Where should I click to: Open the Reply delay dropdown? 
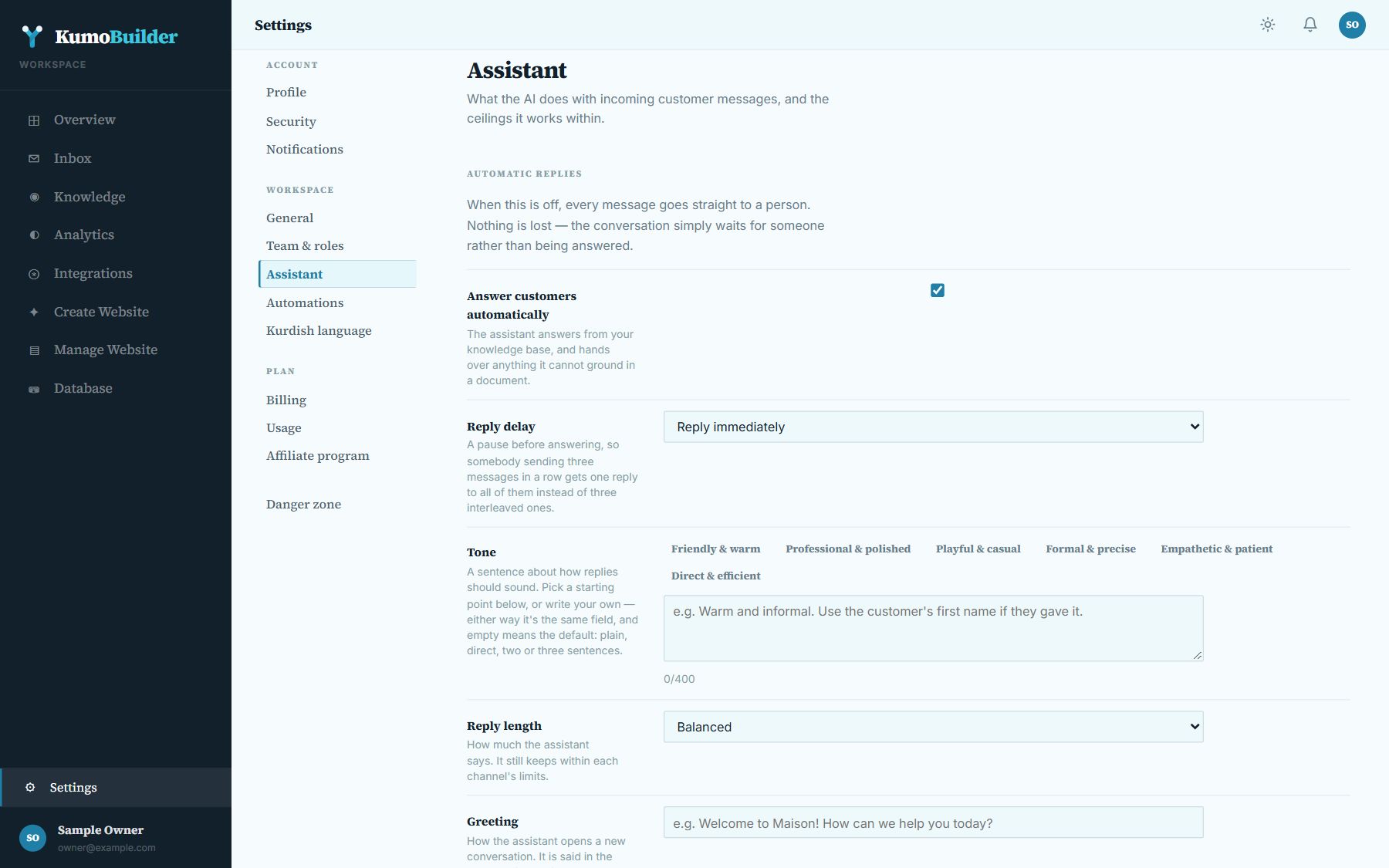(933, 427)
